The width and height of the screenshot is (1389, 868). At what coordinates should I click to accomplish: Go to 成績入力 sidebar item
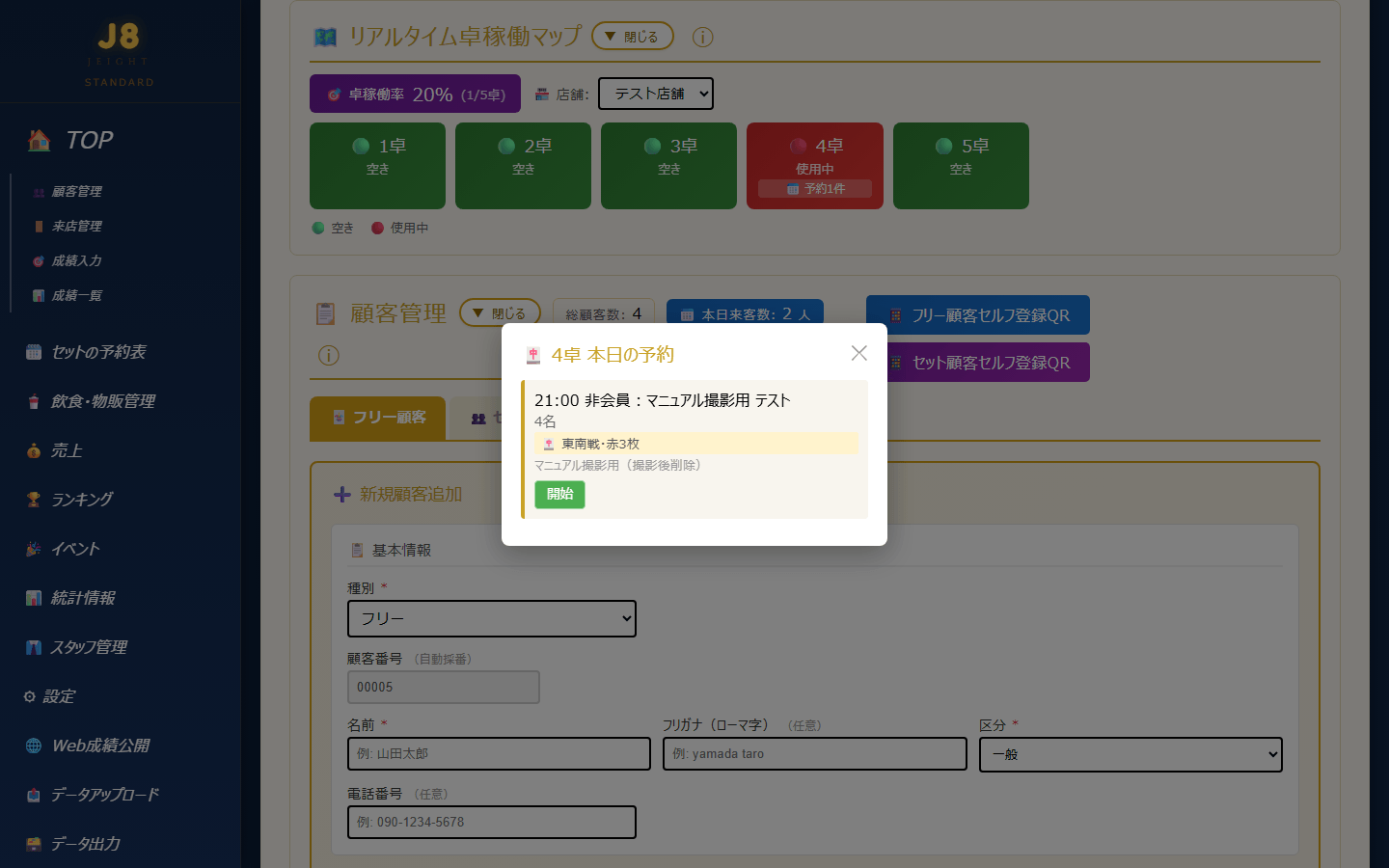click(x=76, y=261)
